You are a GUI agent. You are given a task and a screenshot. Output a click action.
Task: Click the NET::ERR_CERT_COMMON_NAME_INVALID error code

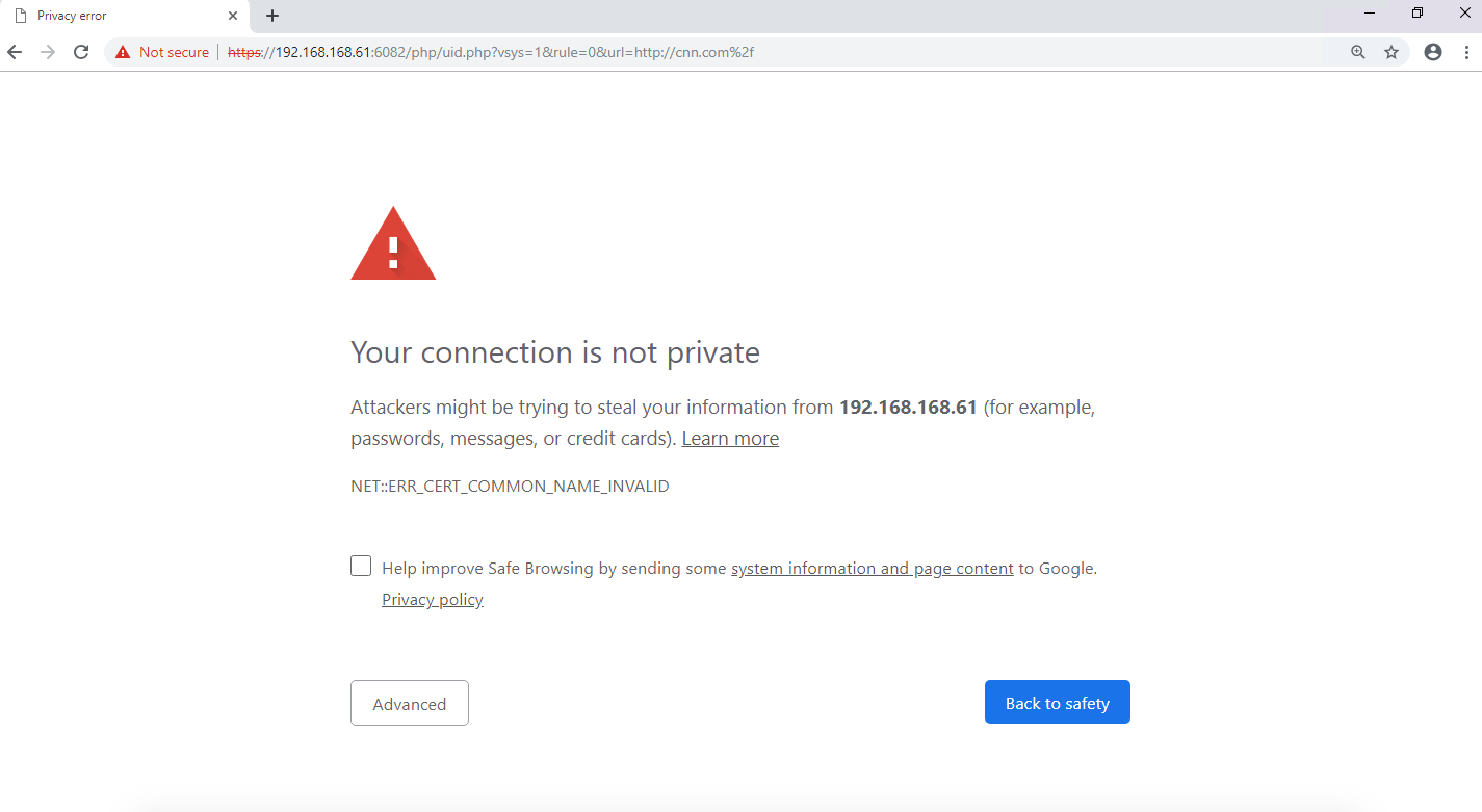click(x=509, y=487)
